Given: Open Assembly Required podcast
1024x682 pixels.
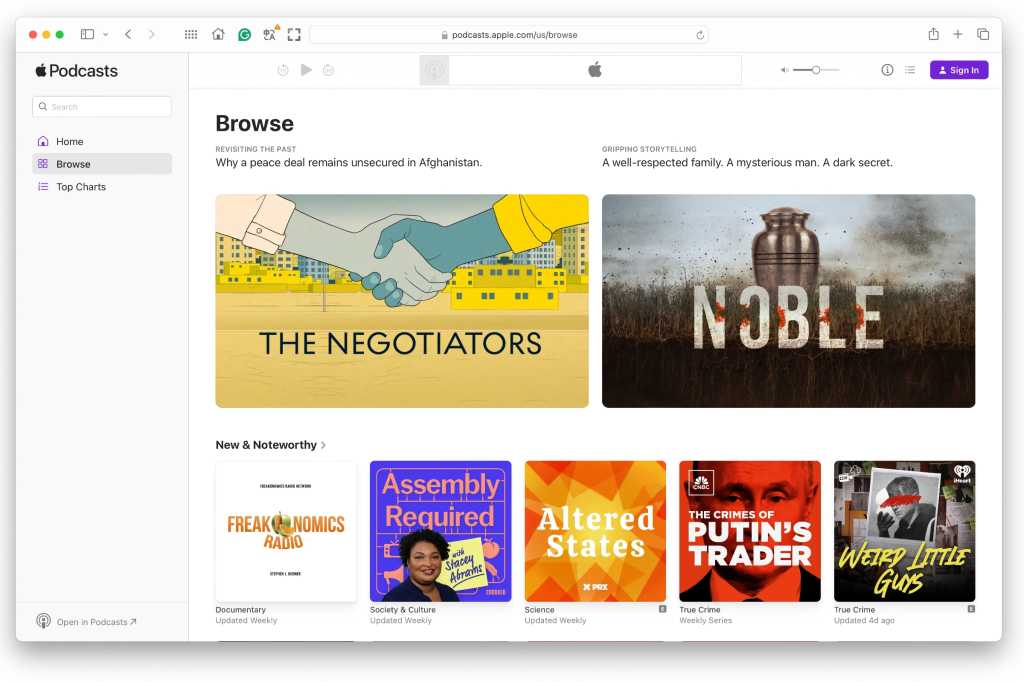Looking at the screenshot, I should click(x=440, y=531).
